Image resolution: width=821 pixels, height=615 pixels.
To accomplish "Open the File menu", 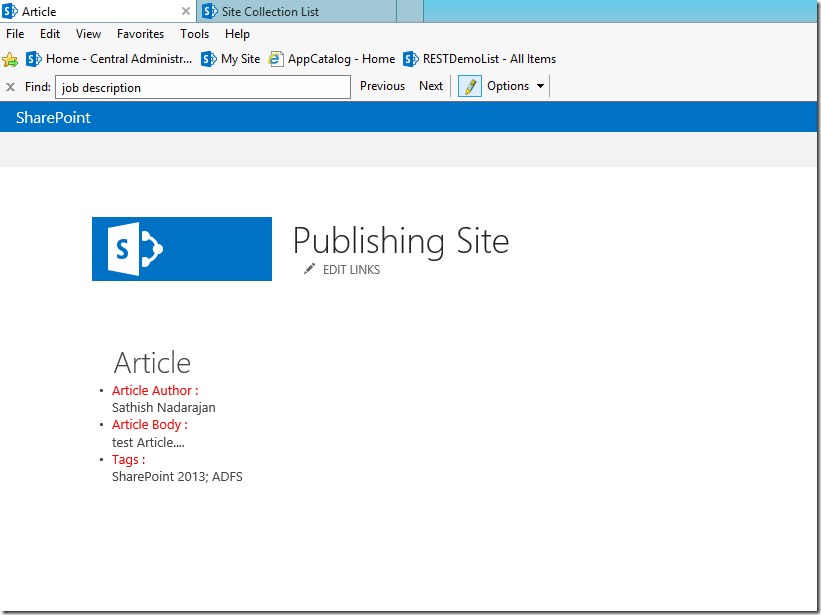I will pos(15,34).
